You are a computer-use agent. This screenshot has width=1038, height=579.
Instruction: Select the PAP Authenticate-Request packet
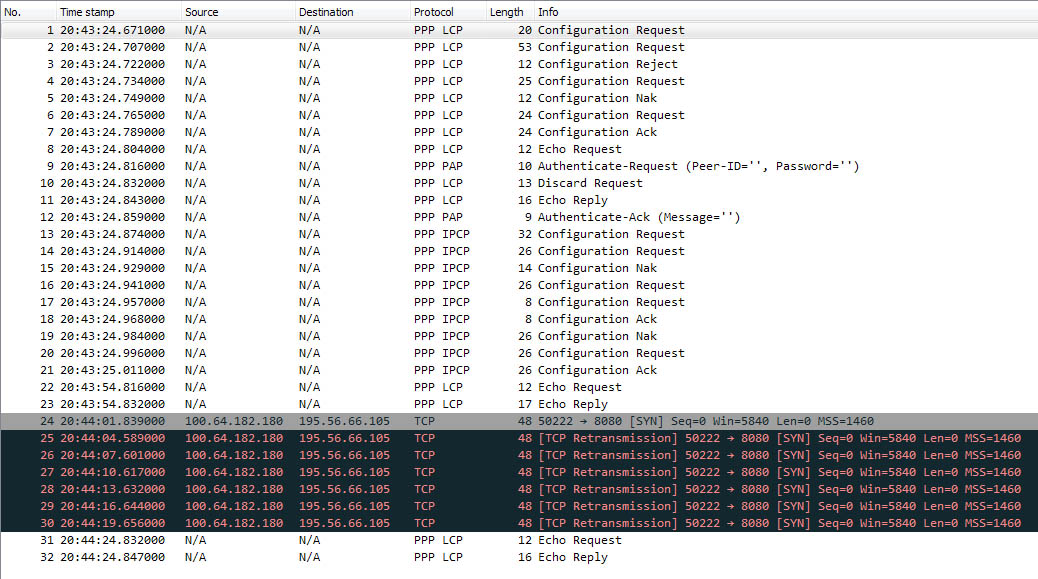(698, 166)
